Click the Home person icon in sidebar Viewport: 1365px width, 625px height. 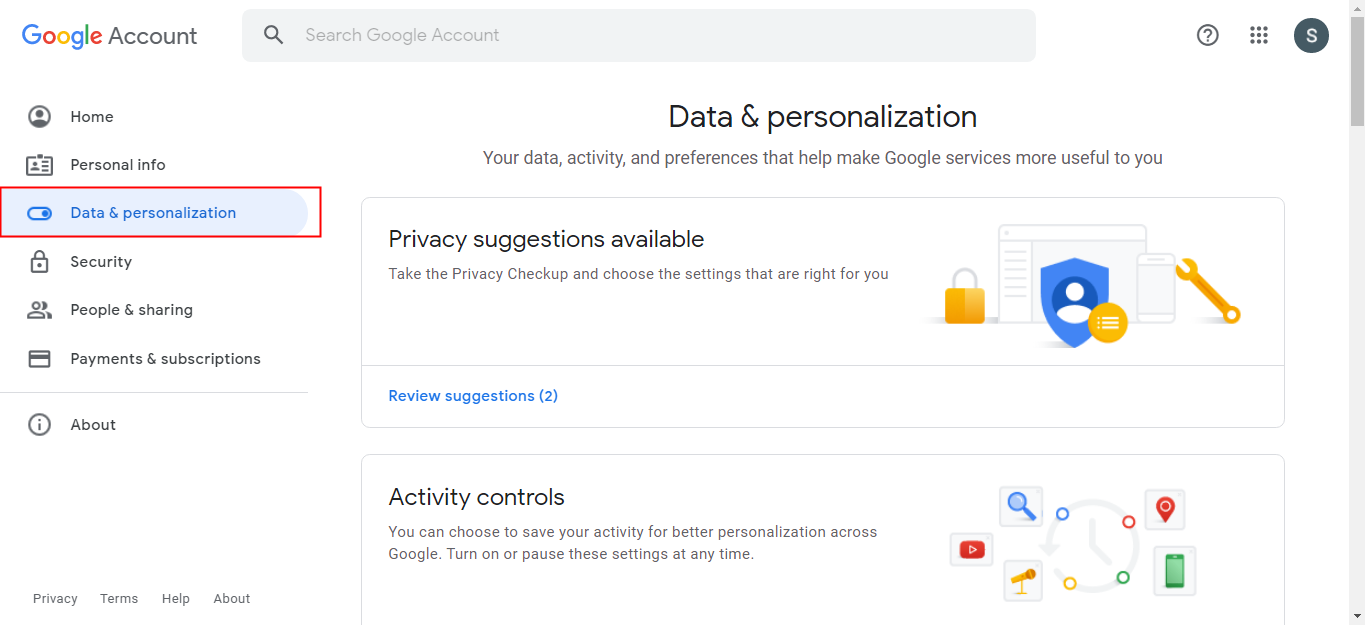39,117
